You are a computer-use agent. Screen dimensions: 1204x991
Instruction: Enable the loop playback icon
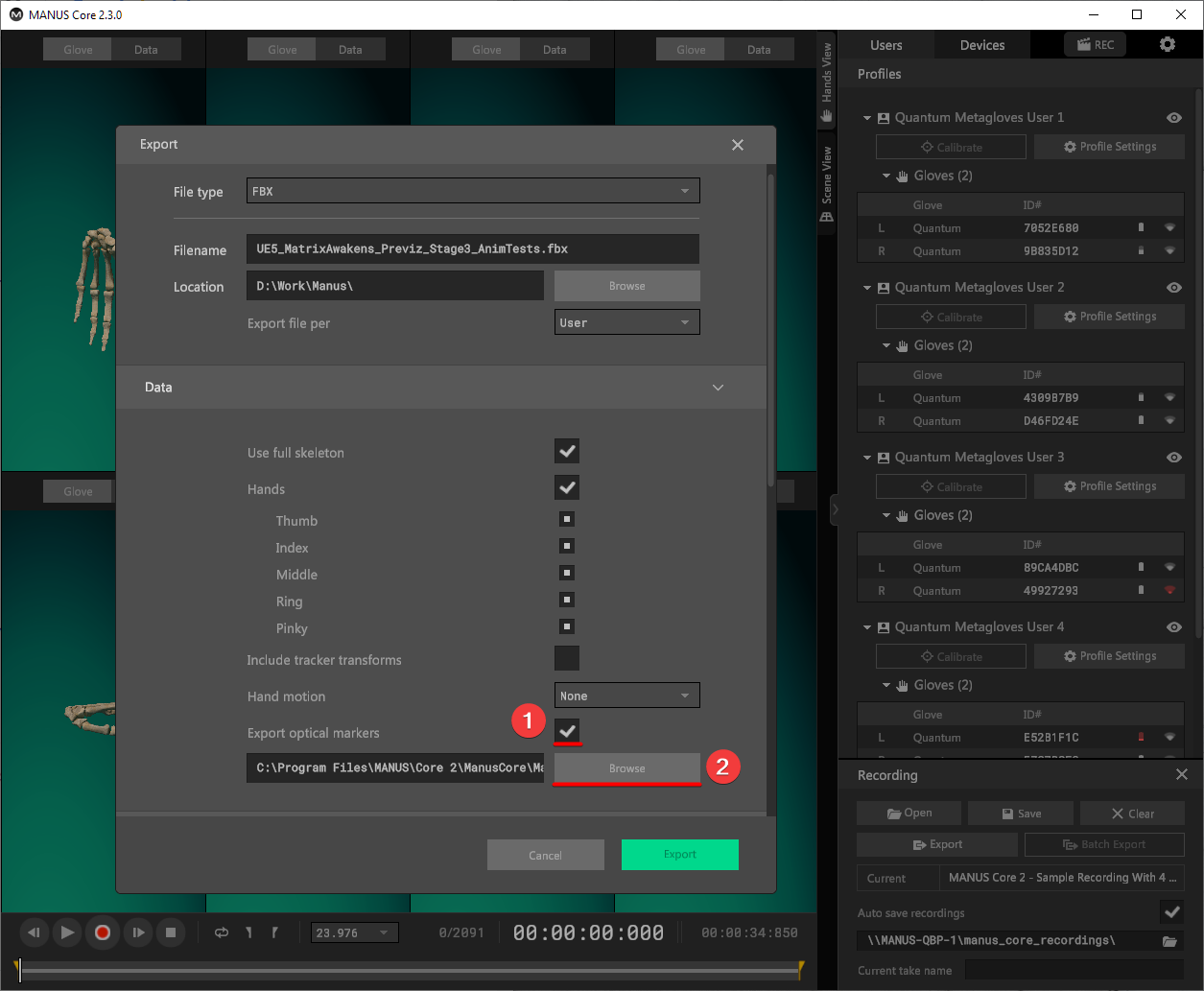[x=220, y=932]
